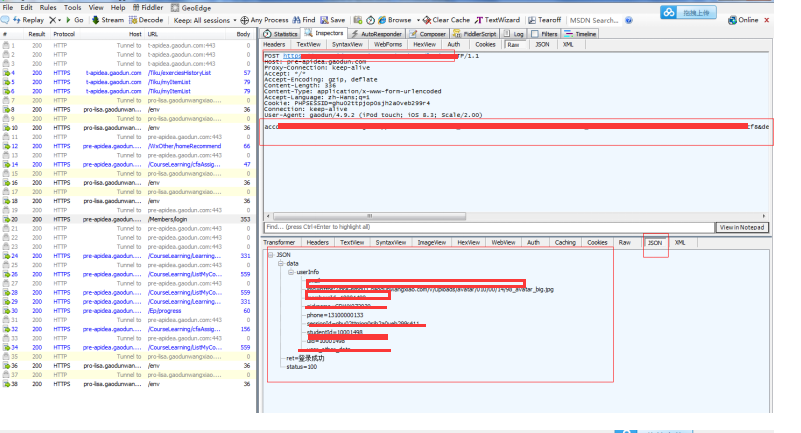The image size is (801, 433).
Task: Toggle Decode option in toolbar
Action: pyautogui.click(x=146, y=20)
